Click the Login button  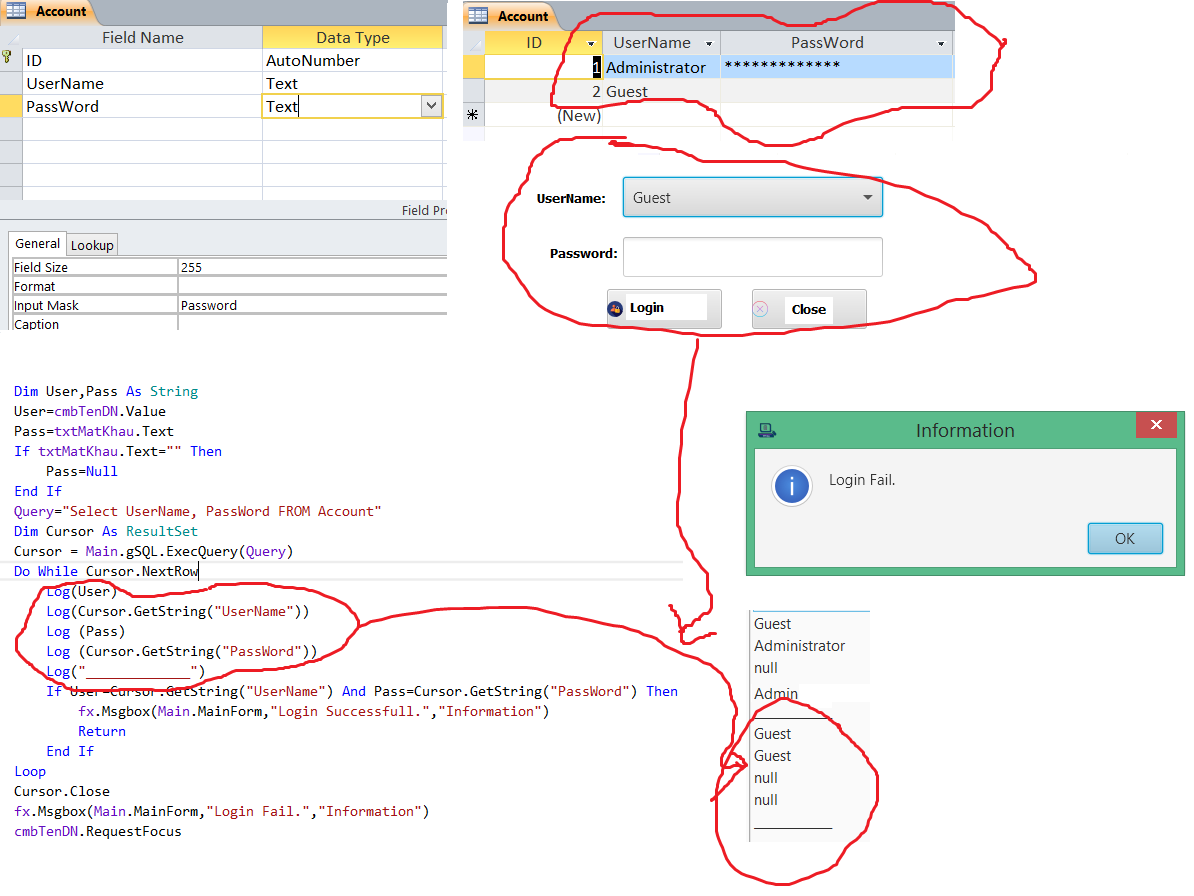click(x=664, y=308)
